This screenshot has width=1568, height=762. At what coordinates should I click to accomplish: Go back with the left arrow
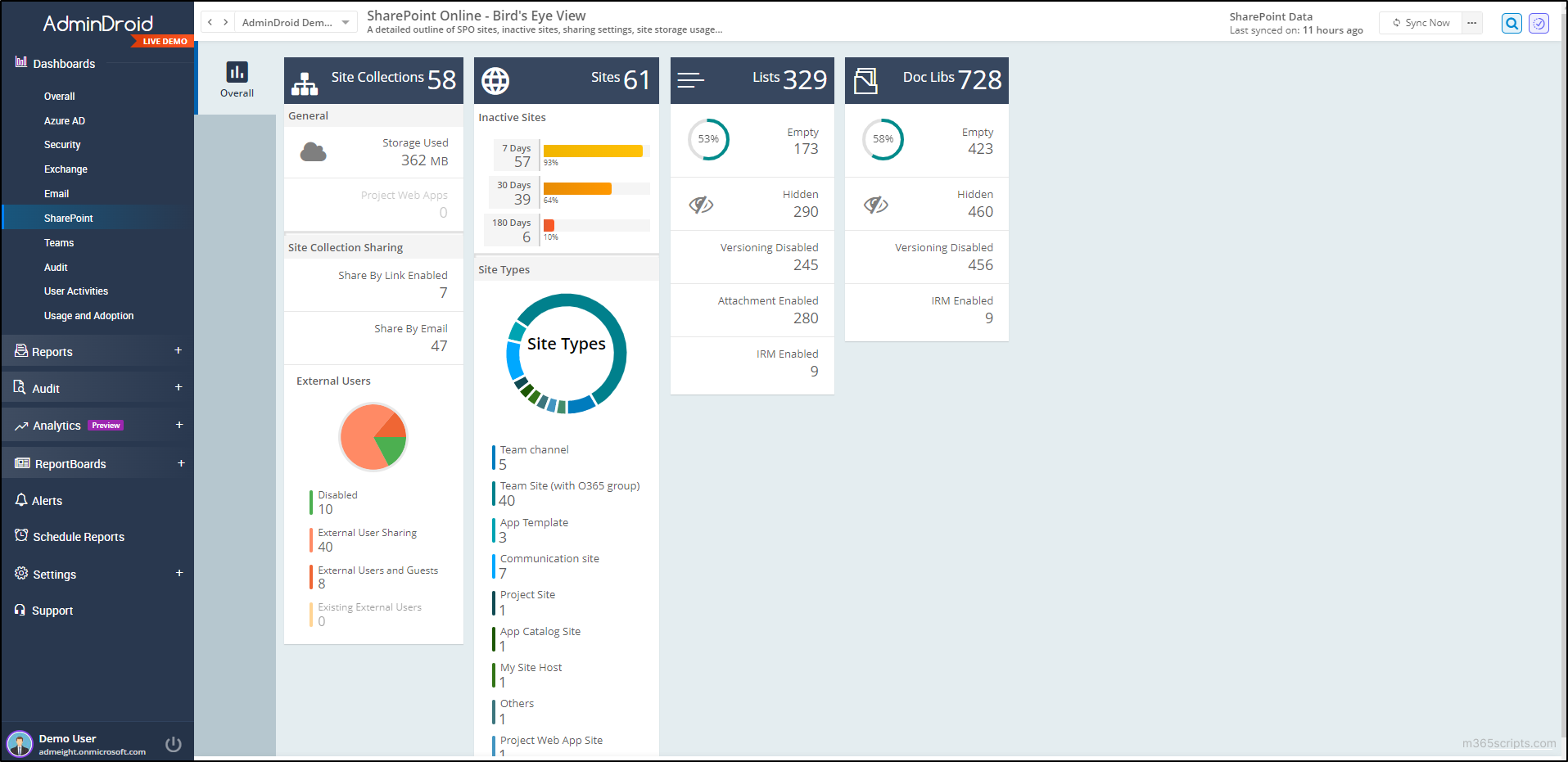[x=210, y=22]
